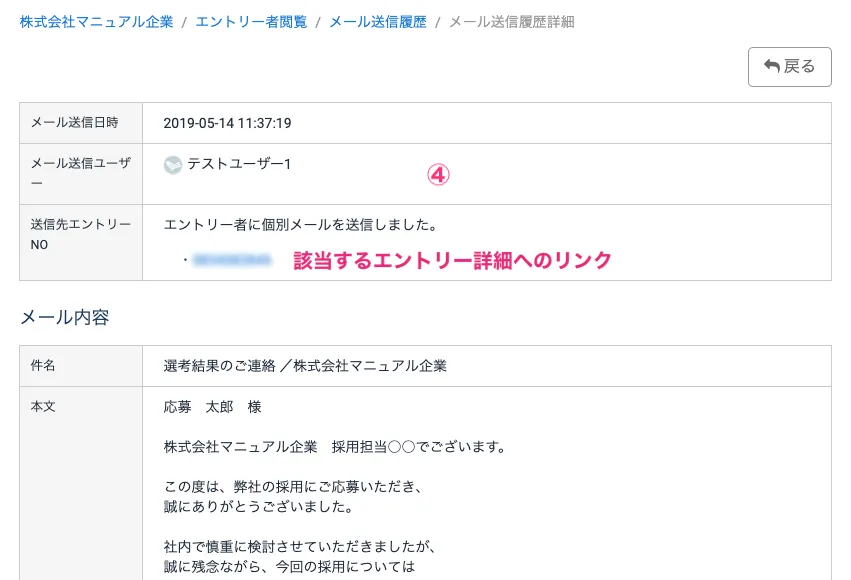Click the pink circled number 4 marker
Screen dimensions: 851x580
(439, 174)
